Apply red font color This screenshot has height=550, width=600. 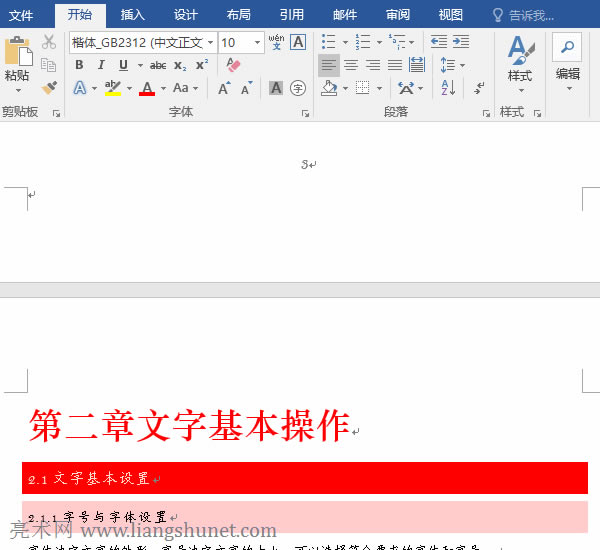(x=147, y=88)
